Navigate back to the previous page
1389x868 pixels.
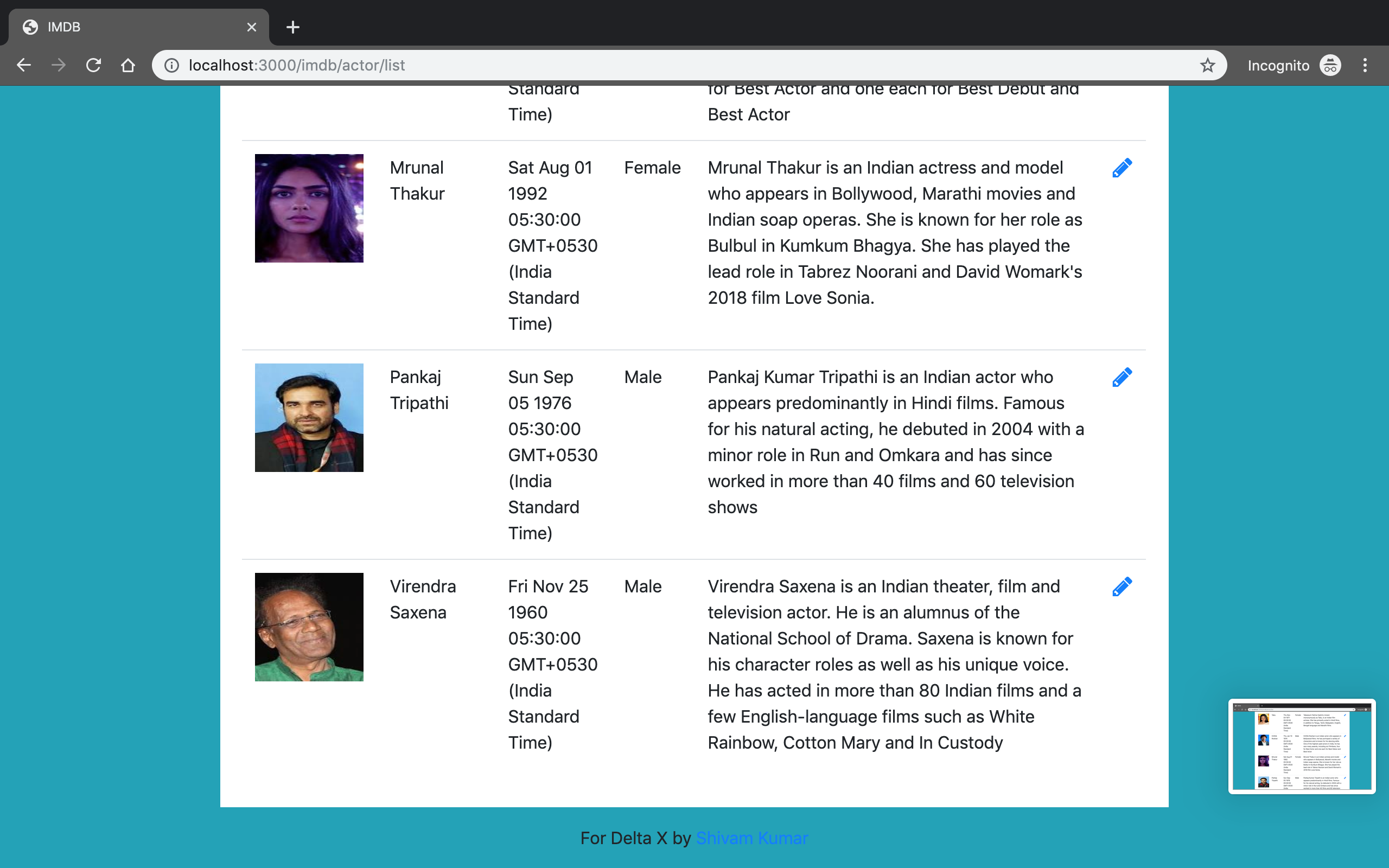(23, 65)
